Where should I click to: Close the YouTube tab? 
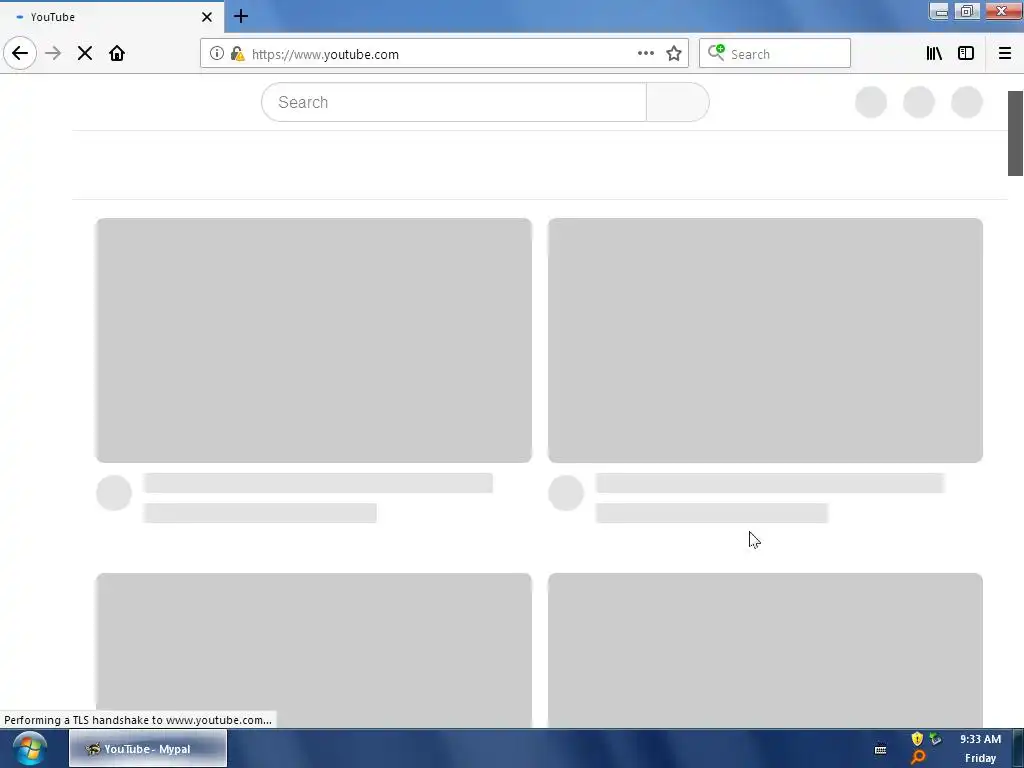(207, 17)
